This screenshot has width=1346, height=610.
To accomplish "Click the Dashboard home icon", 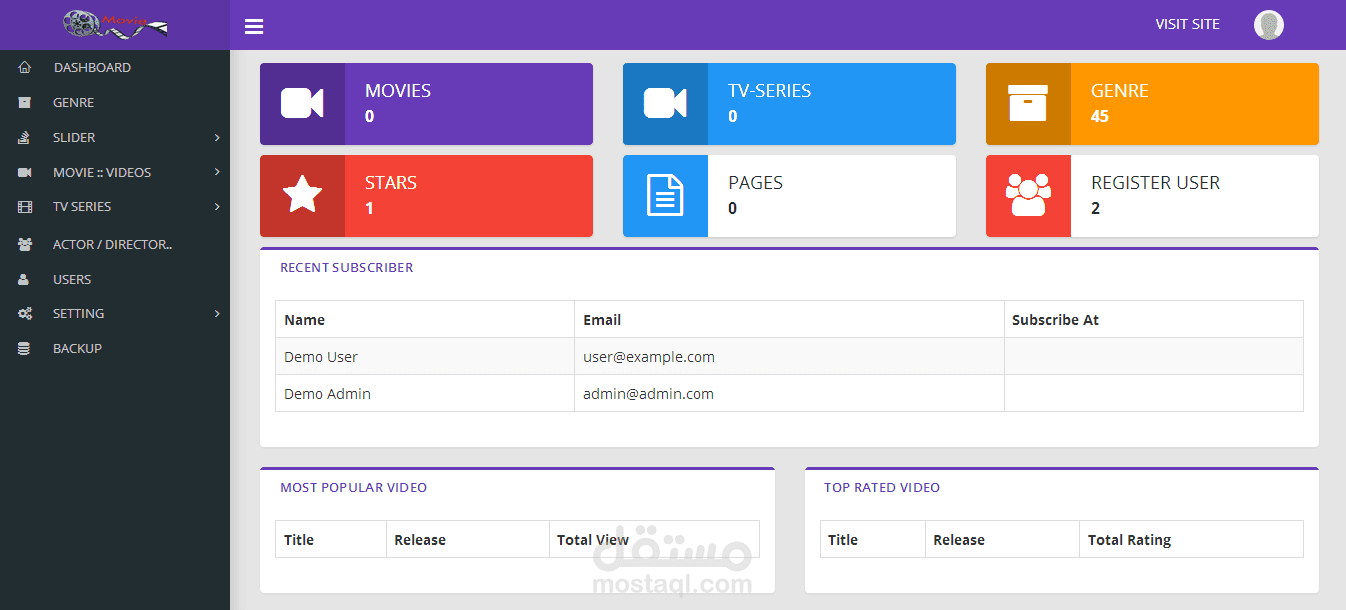I will [25, 67].
